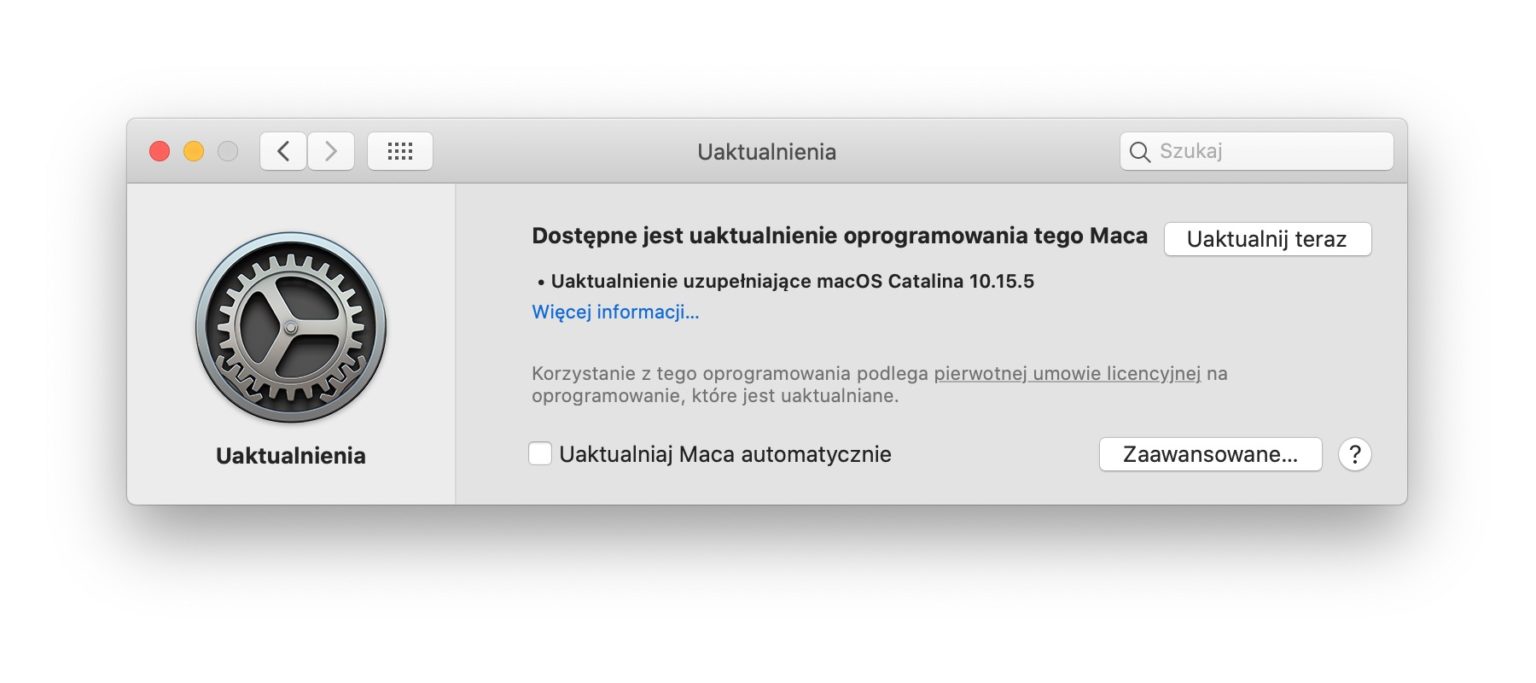The height and width of the screenshot is (683, 1536).
Task: Enable the Uaktualniaj Maca automatycznie checkbox
Action: click(x=540, y=455)
